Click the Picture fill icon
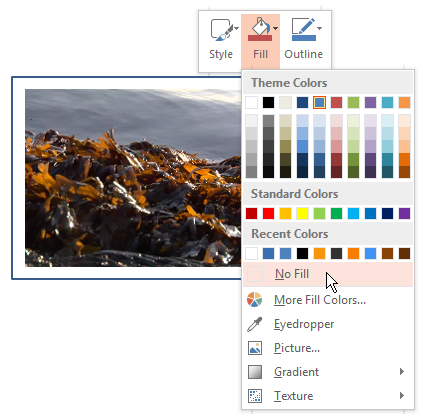423x419 pixels. pos(255,348)
